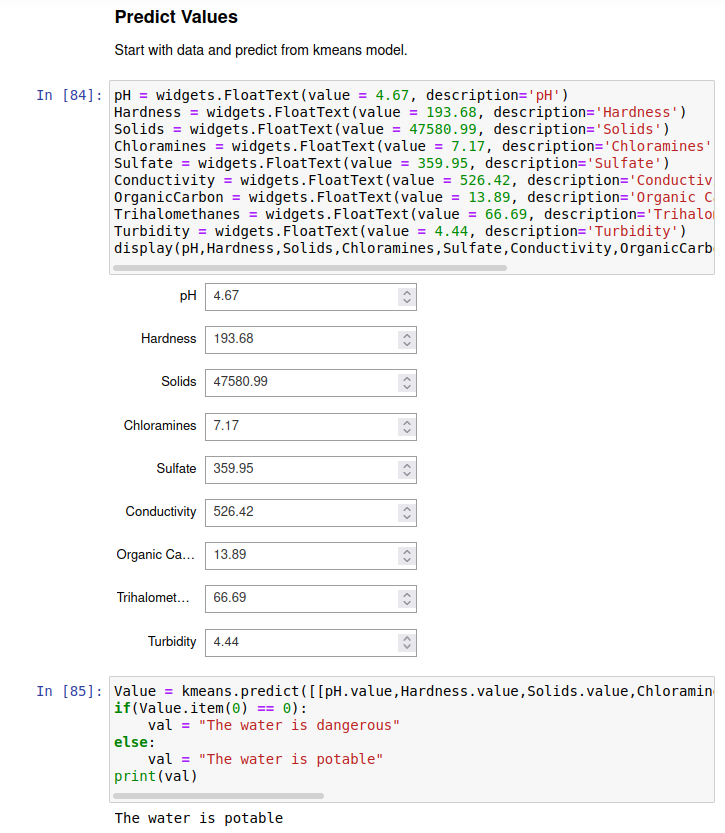
Task: Click the Turbidity value input field
Action: (310, 643)
